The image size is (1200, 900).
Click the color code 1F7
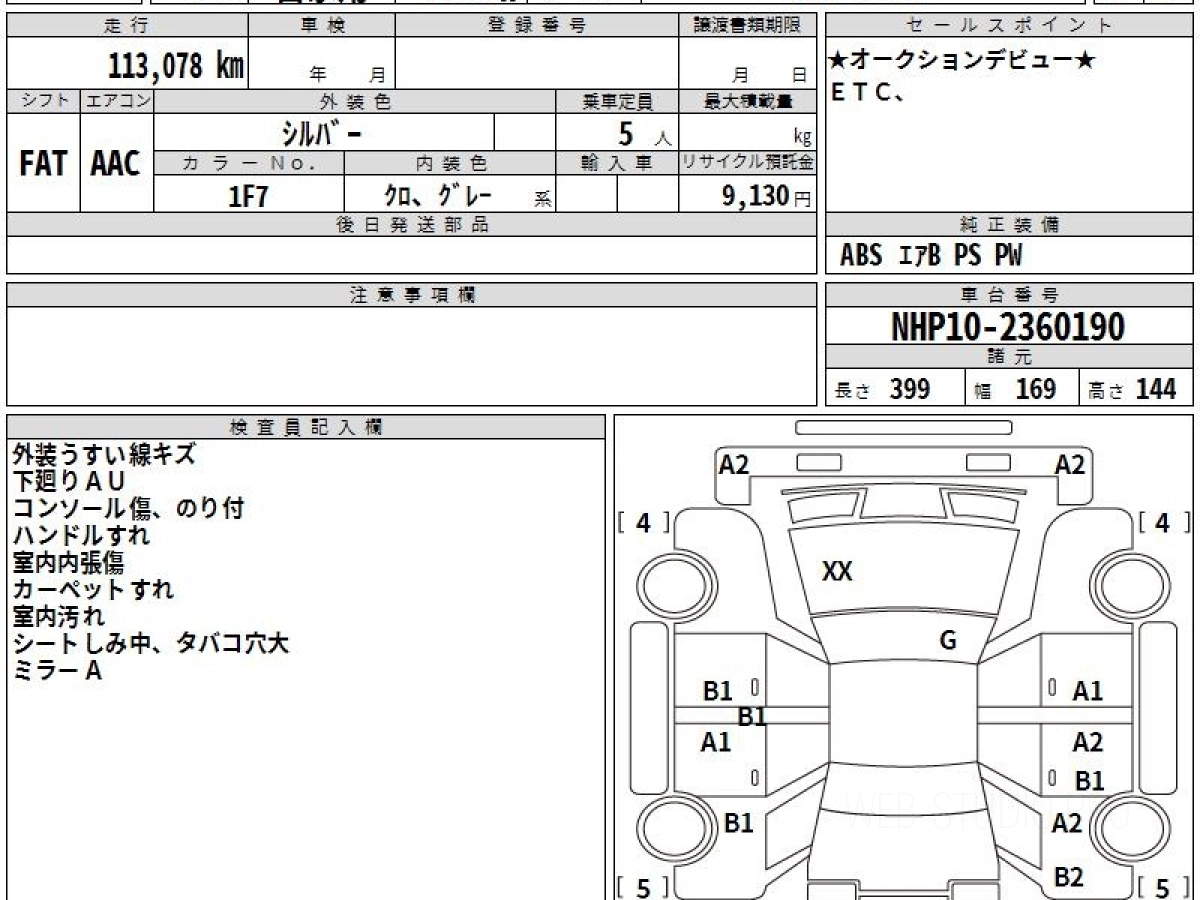[249, 196]
